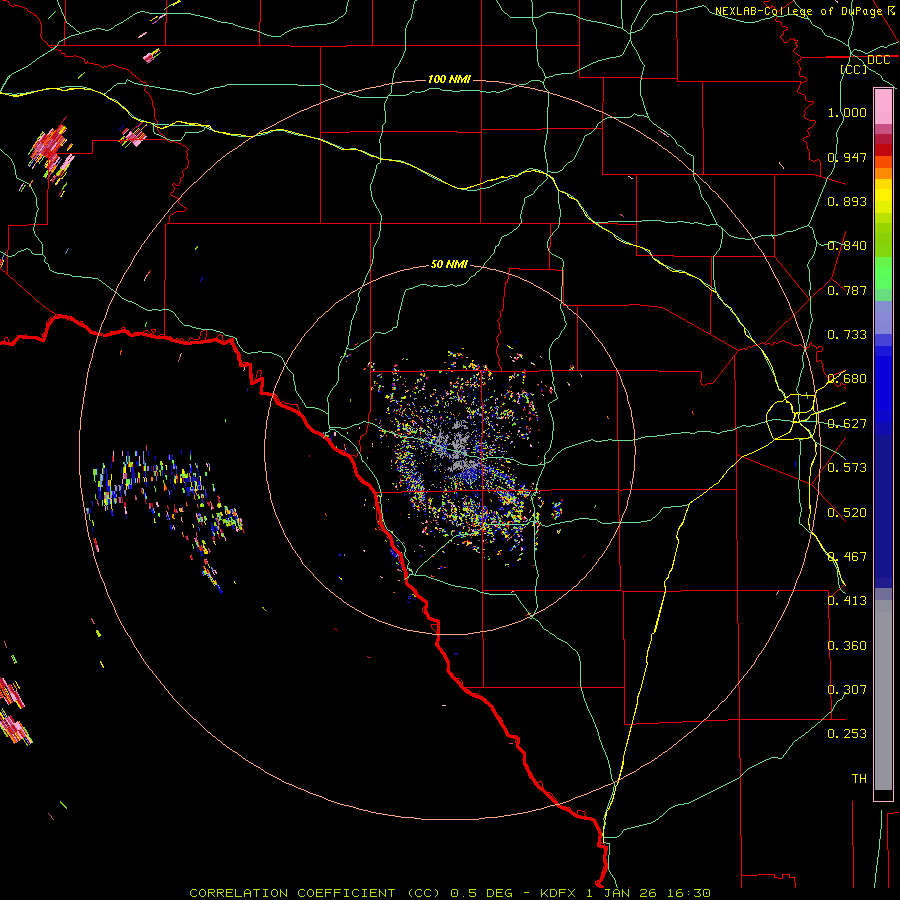Click the KDFX station identifier
This screenshot has height=900, width=900.
click(x=557, y=893)
